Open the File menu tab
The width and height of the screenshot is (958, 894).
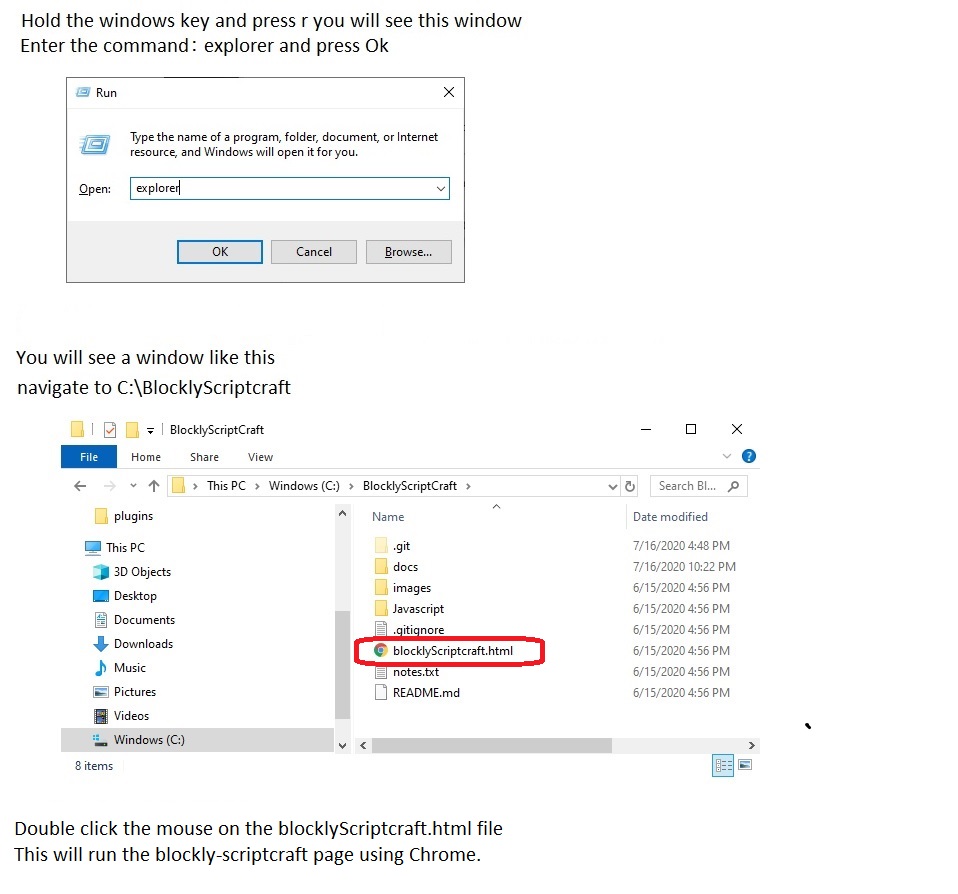[89, 457]
